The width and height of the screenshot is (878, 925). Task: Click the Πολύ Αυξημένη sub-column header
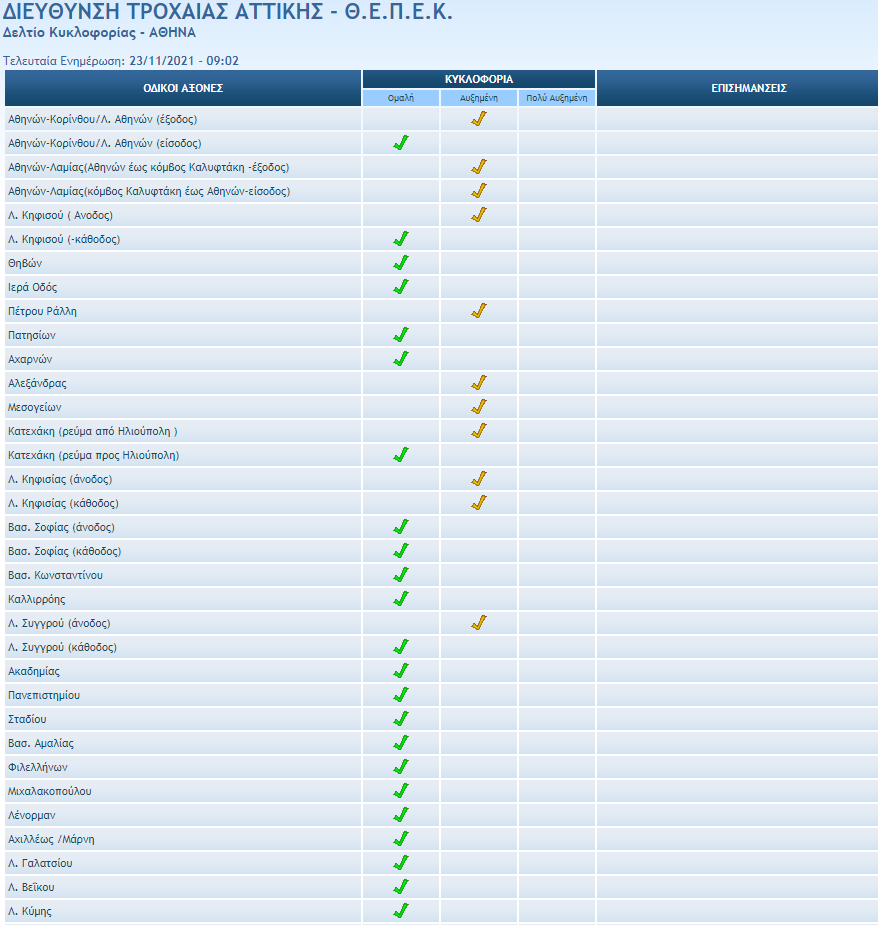tap(557, 98)
